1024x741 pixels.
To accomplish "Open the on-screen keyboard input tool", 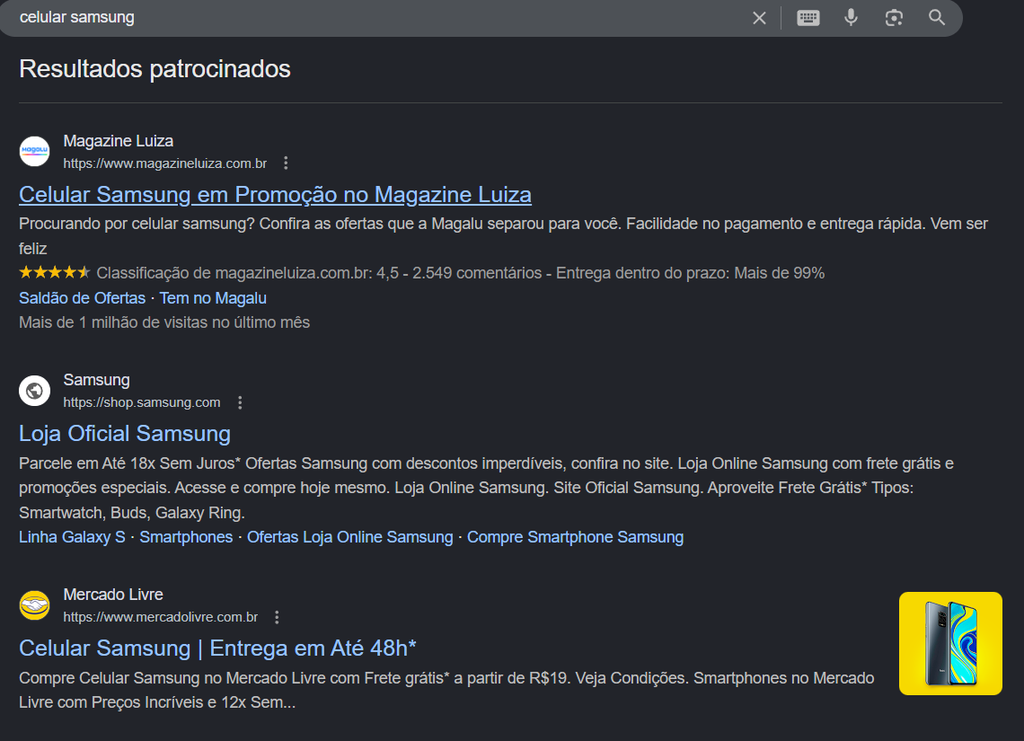I will (808, 18).
